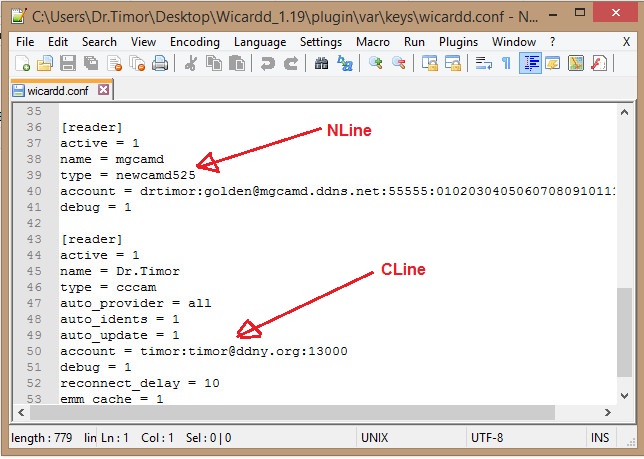The height and width of the screenshot is (459, 644).
Task: Undo last edit with Undo arrow
Action: 267,64
